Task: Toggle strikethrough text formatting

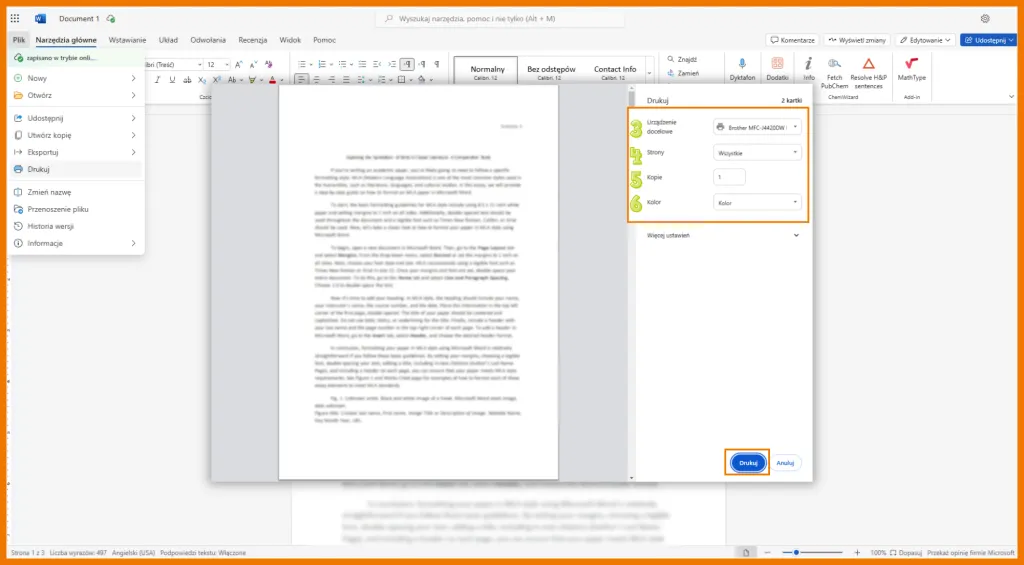Action: (x=187, y=79)
